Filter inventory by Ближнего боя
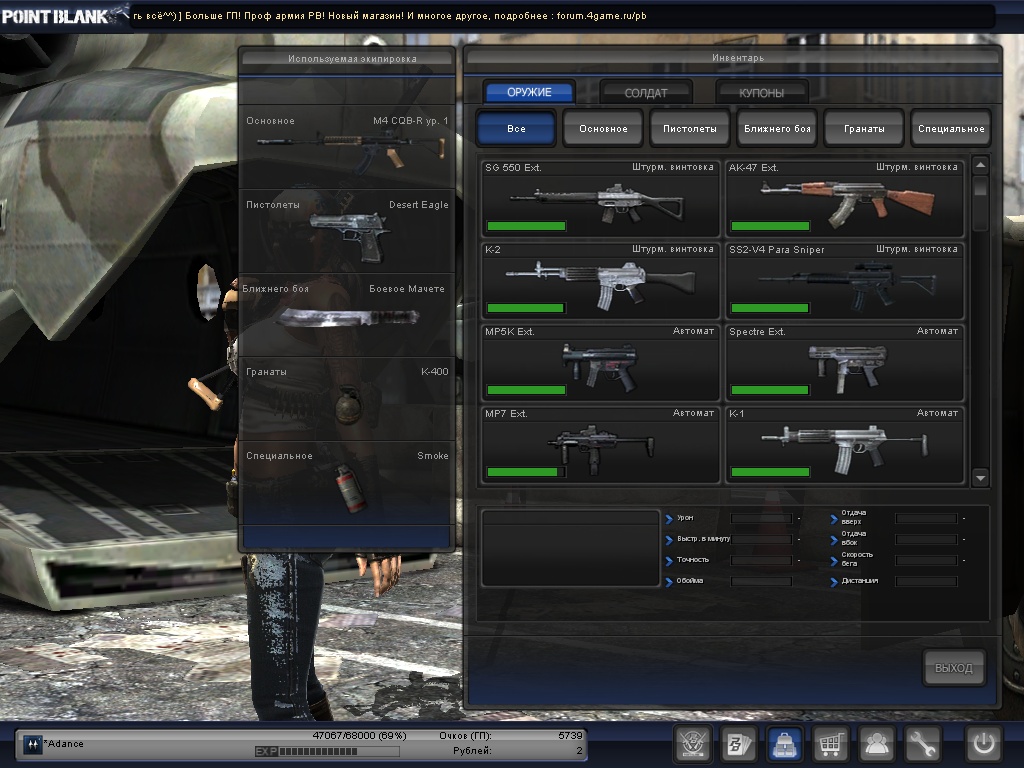The image size is (1024, 768). pyautogui.click(x=777, y=128)
